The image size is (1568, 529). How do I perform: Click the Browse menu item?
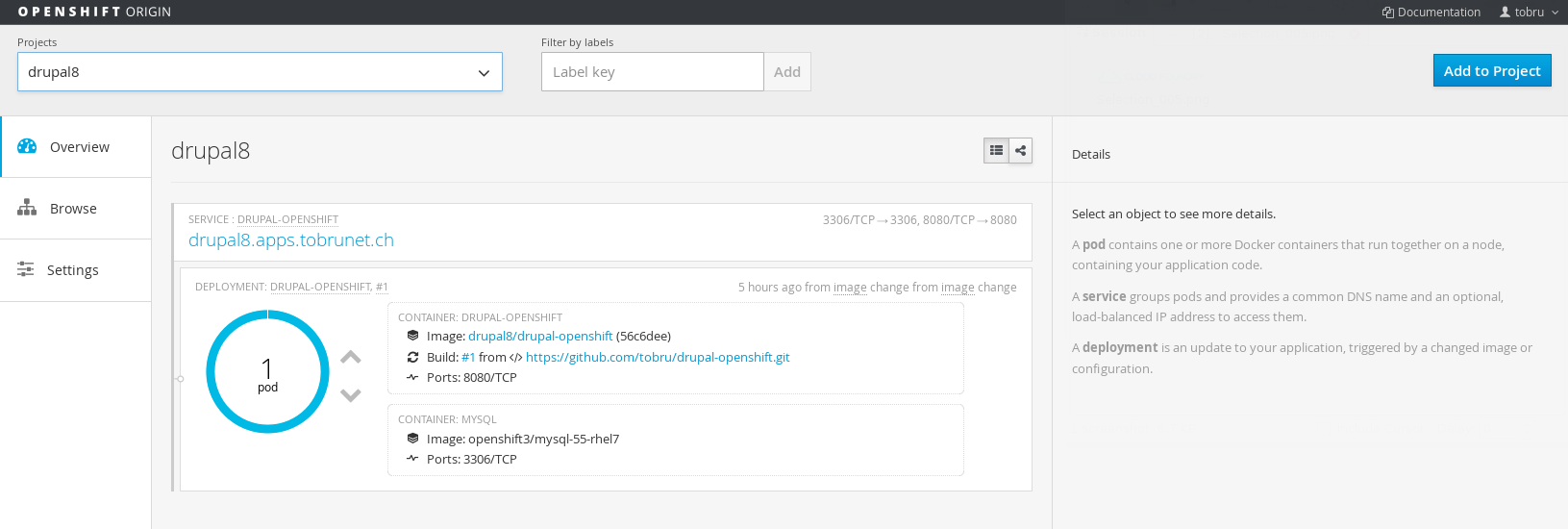point(76,209)
